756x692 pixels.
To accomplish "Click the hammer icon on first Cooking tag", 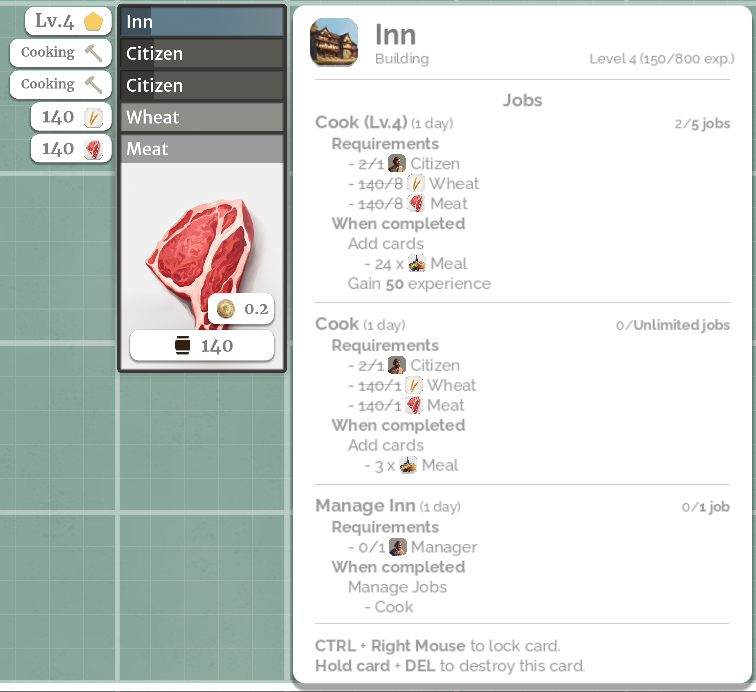I will coord(93,53).
